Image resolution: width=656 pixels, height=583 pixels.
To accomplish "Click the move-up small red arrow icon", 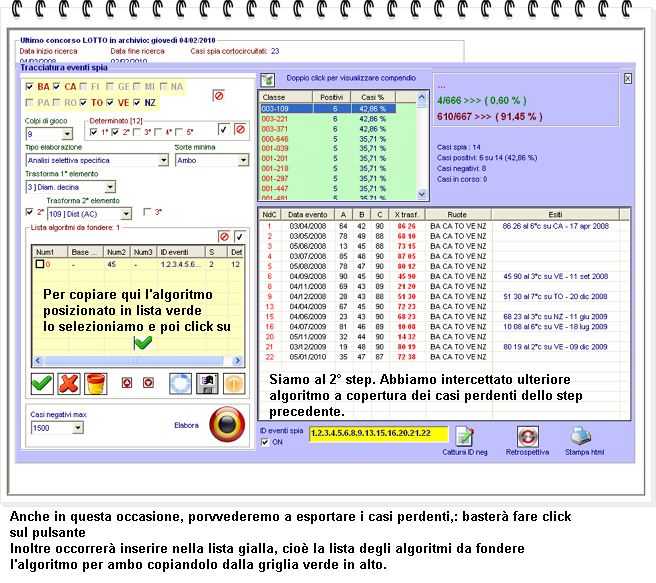I will pyautogui.click(x=127, y=382).
